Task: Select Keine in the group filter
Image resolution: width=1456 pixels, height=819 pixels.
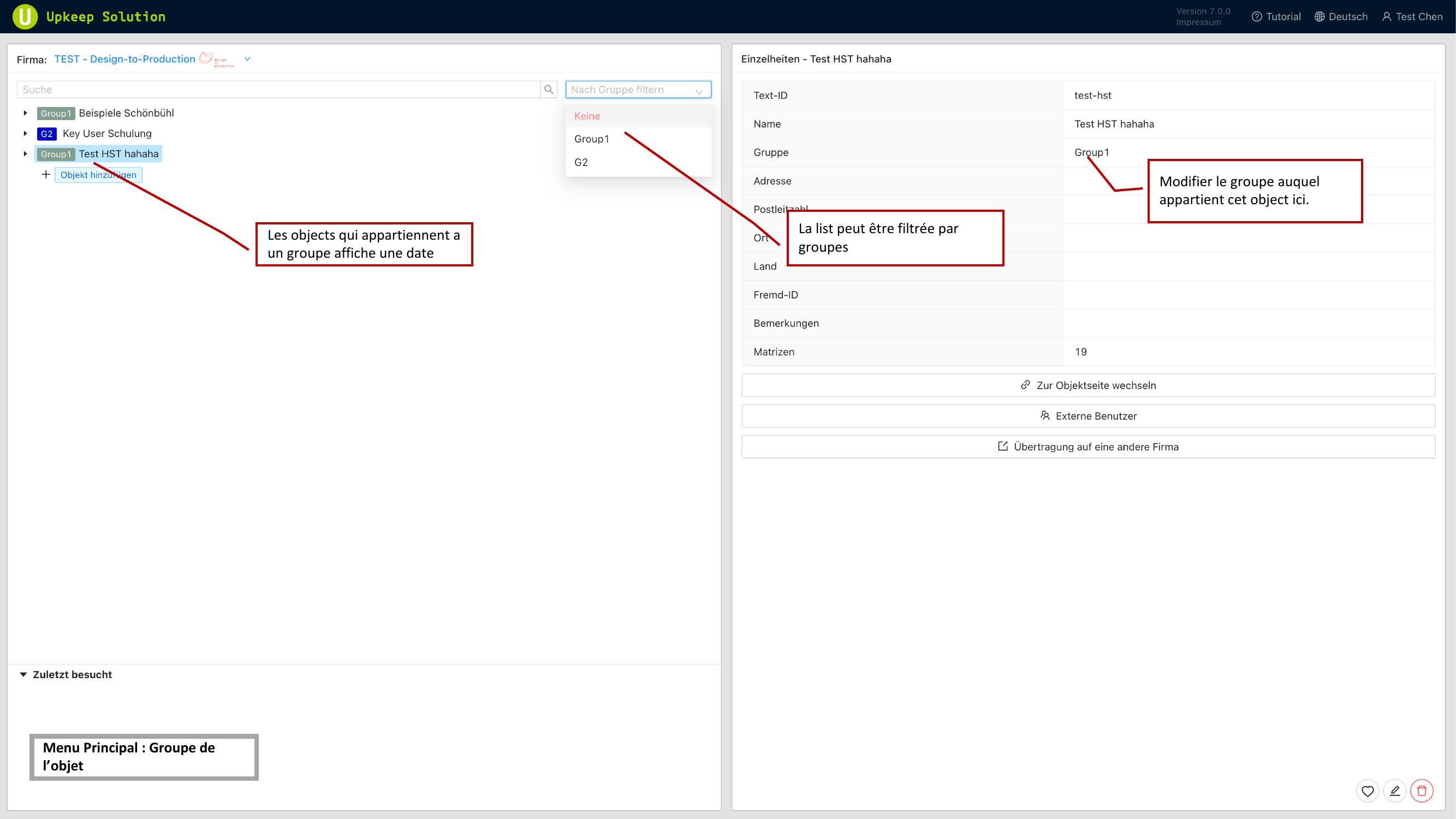Action: tap(587, 116)
